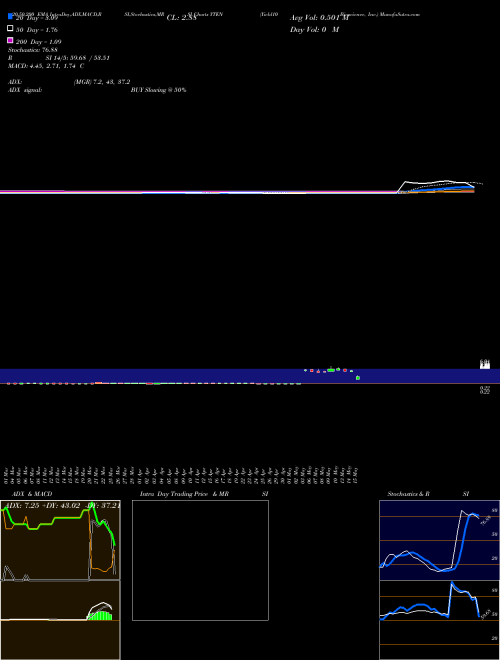Select the '200 Day = 1.09' legend text
Screen dimensions: 500x660
tap(38, 42)
